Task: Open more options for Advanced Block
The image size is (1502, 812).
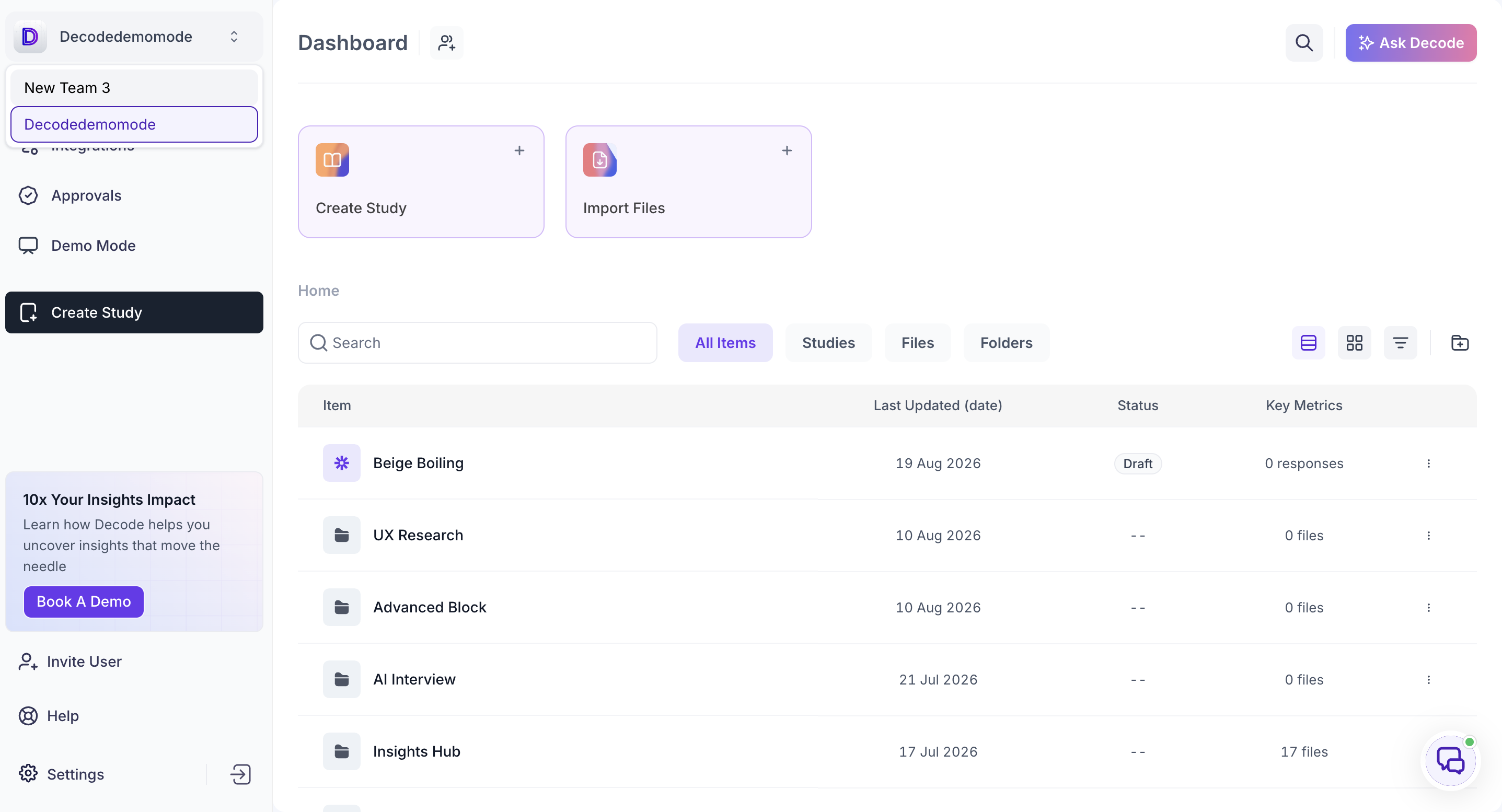Action: pyautogui.click(x=1428, y=608)
